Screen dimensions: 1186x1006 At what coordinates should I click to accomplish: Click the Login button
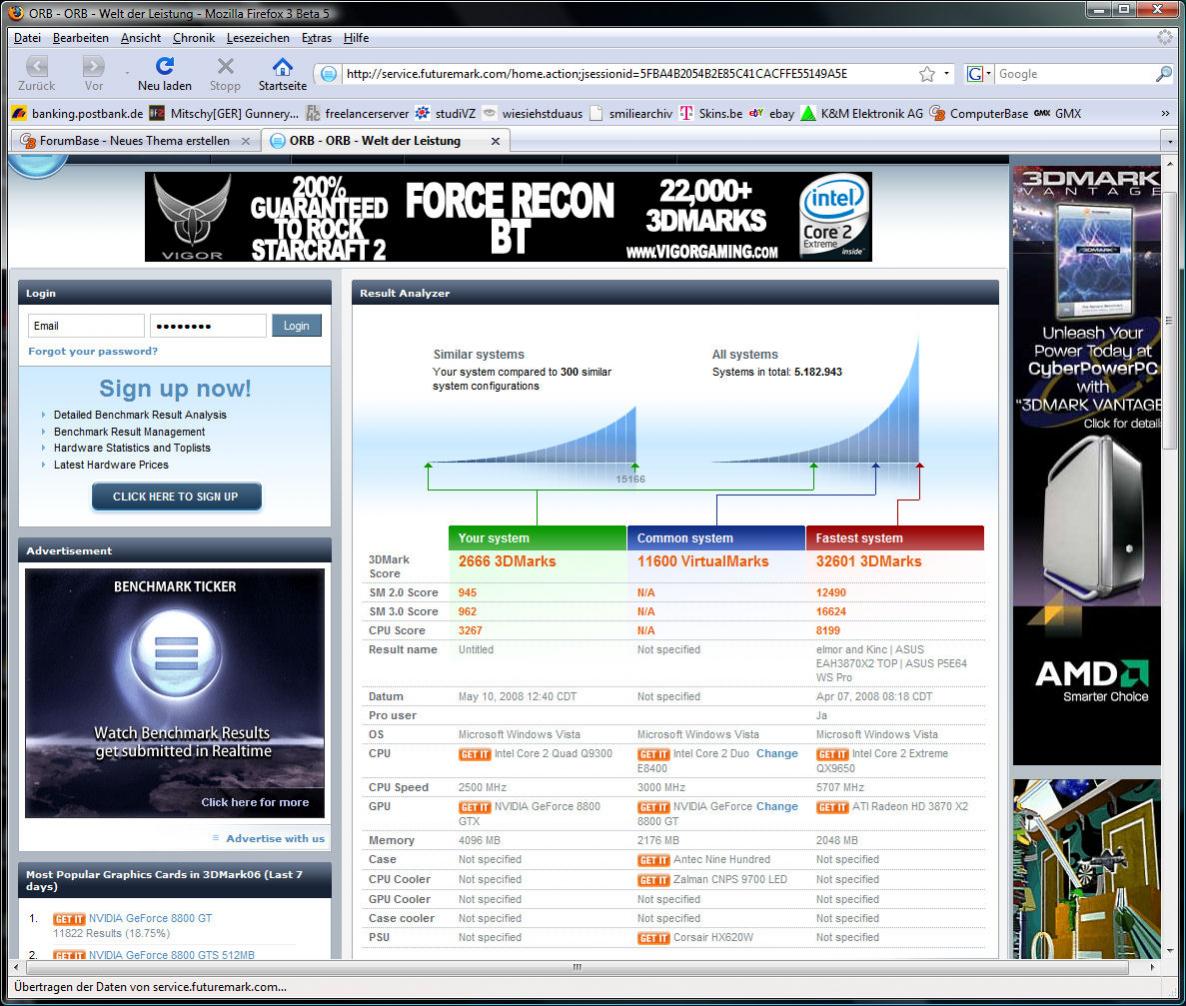(x=296, y=326)
